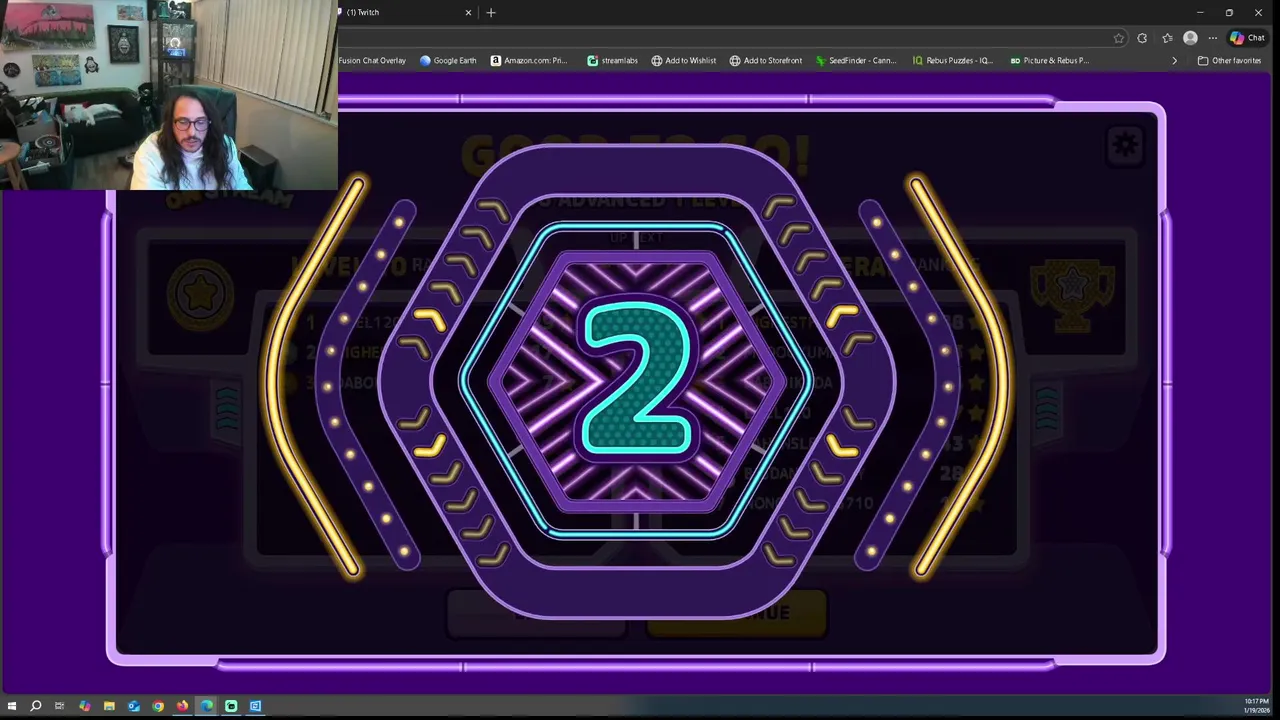Image resolution: width=1280 pixels, height=720 pixels.
Task: Open Task View on taskbar
Action: (x=60, y=706)
